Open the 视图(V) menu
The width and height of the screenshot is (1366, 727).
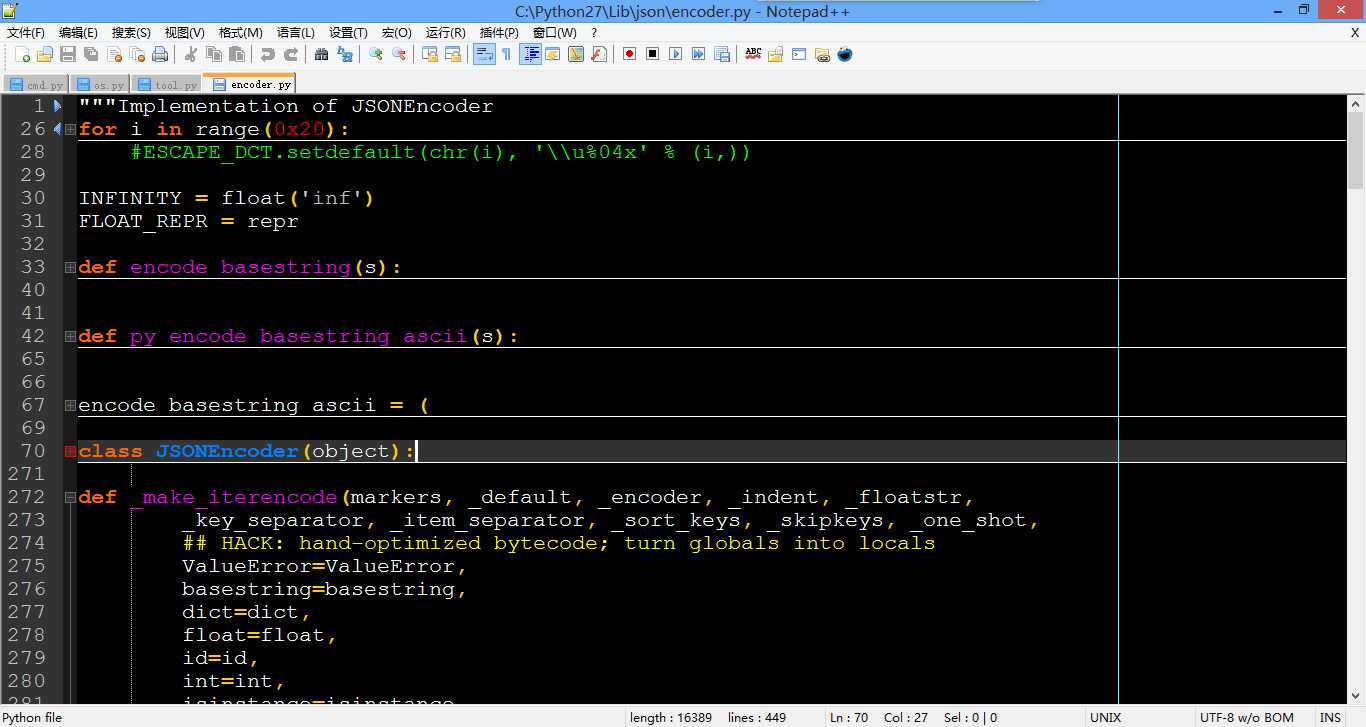[184, 32]
